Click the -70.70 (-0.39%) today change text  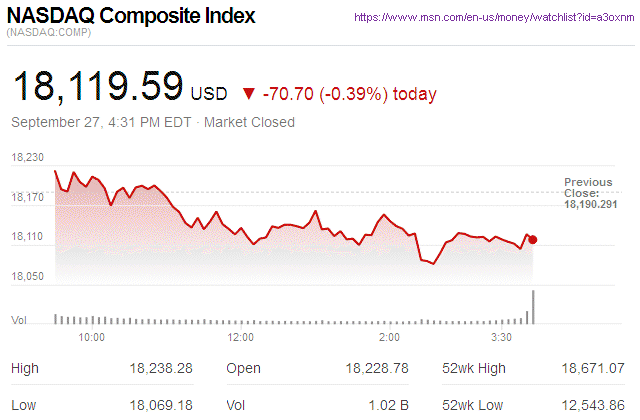349,95
